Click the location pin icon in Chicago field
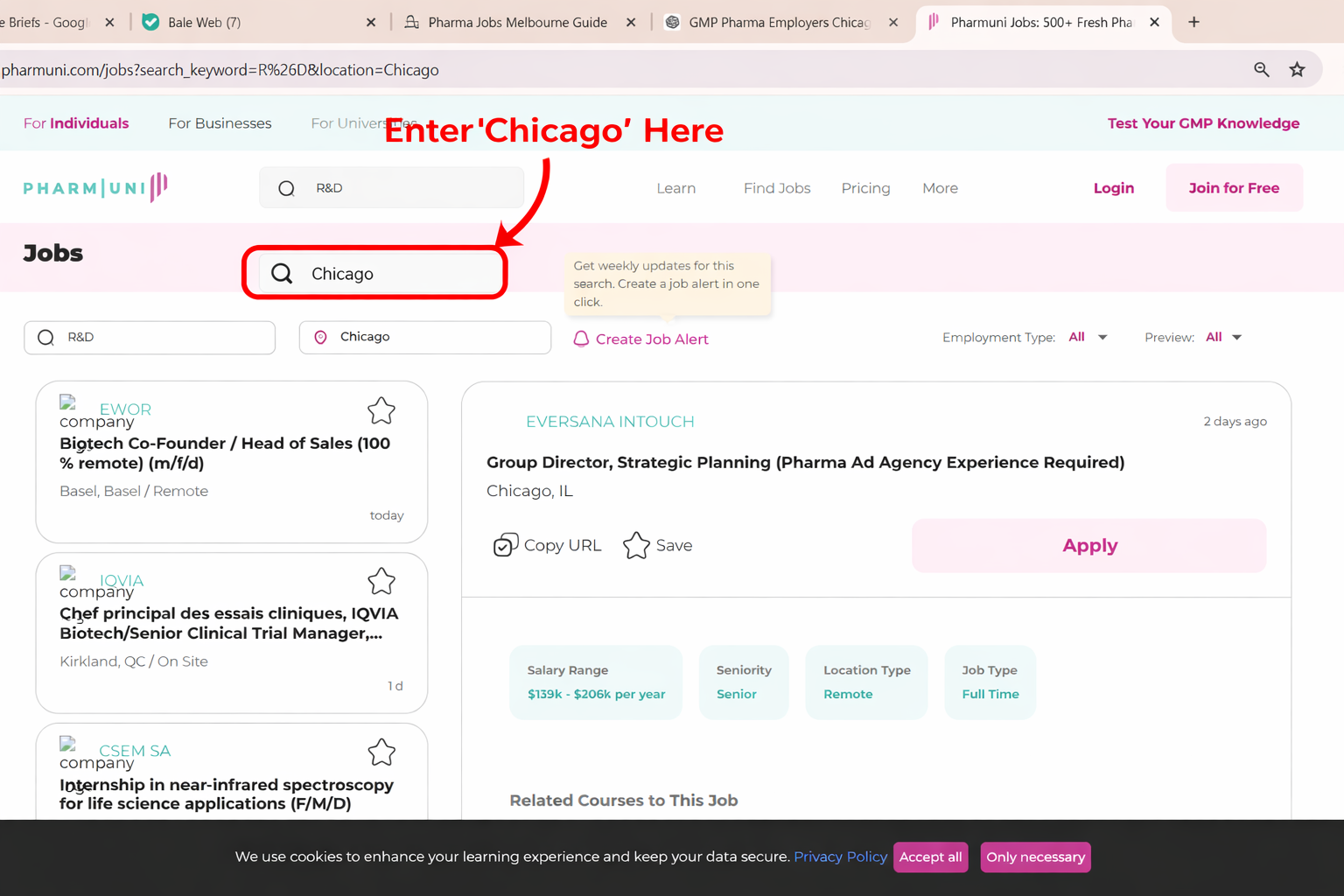1344x896 pixels. click(x=321, y=338)
